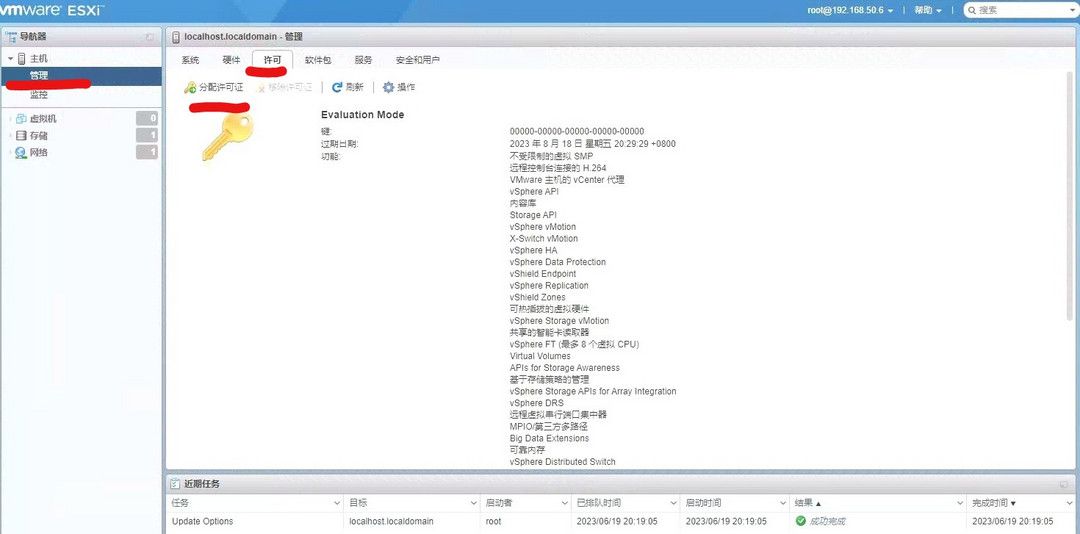Click the Recent tasks panel icon
This screenshot has width=1080, height=534.
[x=176, y=484]
